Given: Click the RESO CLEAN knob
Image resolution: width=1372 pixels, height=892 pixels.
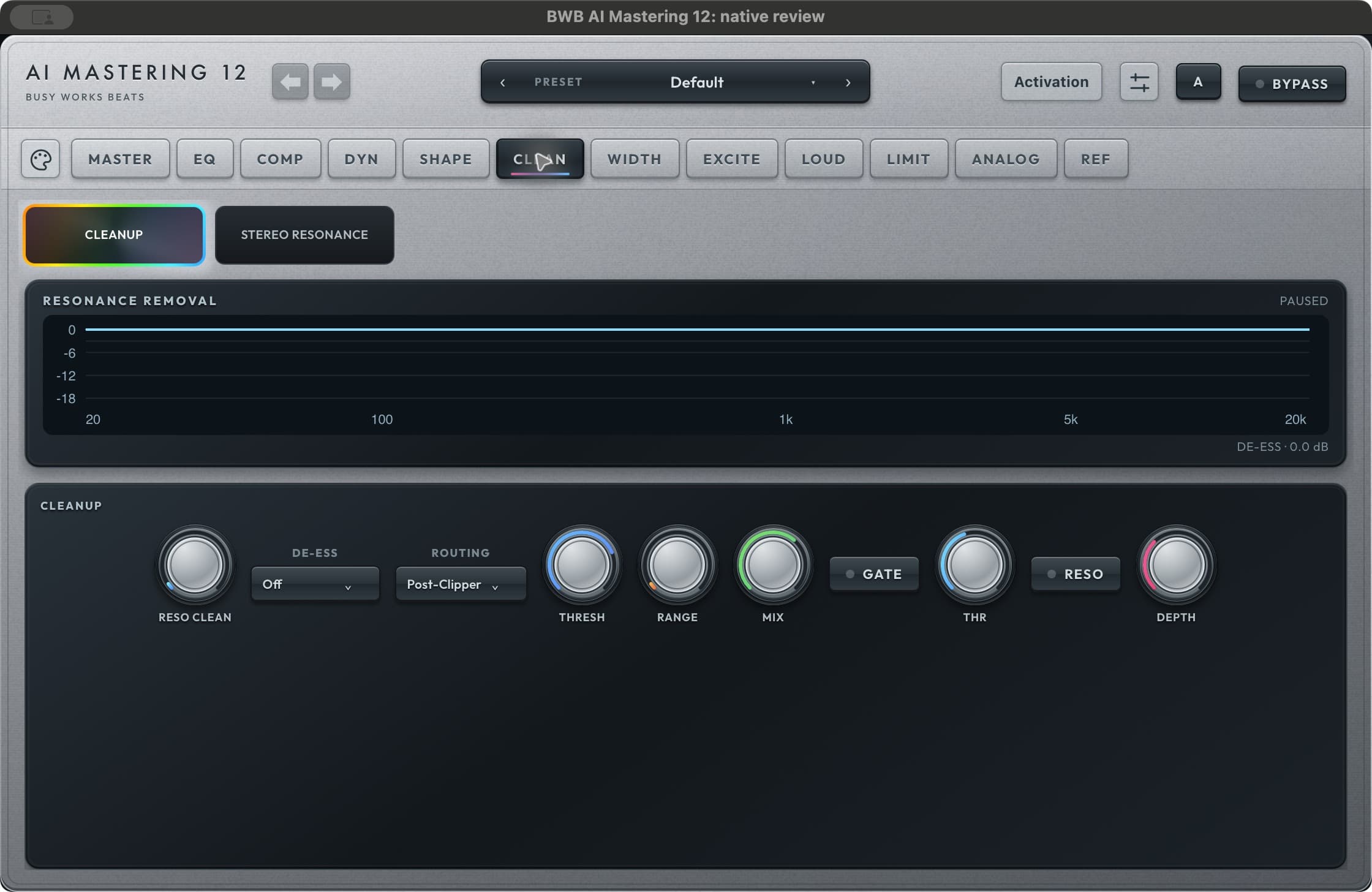Looking at the screenshot, I should 195,565.
